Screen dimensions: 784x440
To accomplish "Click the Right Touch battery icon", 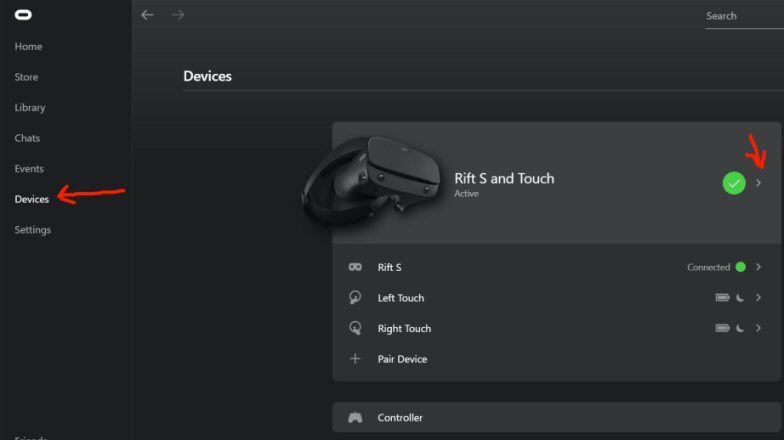I will [722, 328].
